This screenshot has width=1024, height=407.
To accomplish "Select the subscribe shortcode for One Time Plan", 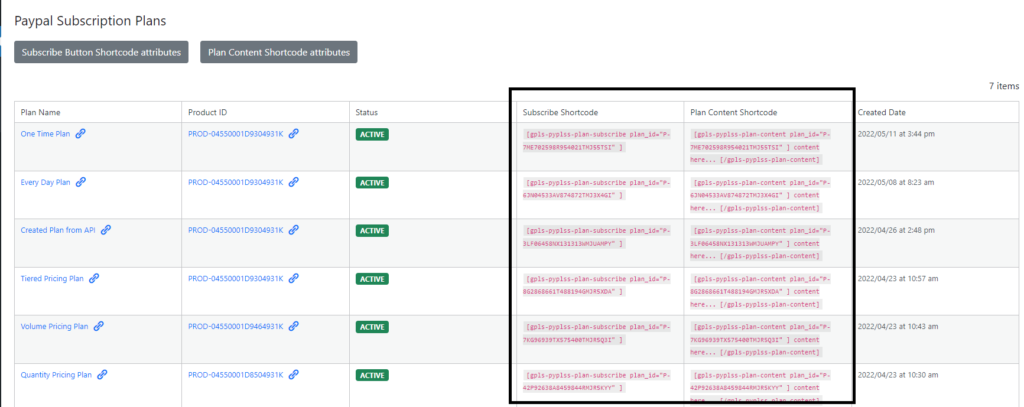I will tap(597, 140).
